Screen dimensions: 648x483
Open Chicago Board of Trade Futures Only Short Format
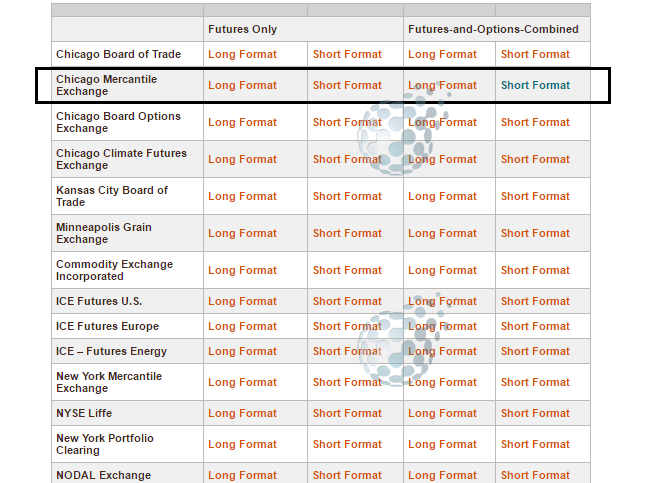coord(347,54)
